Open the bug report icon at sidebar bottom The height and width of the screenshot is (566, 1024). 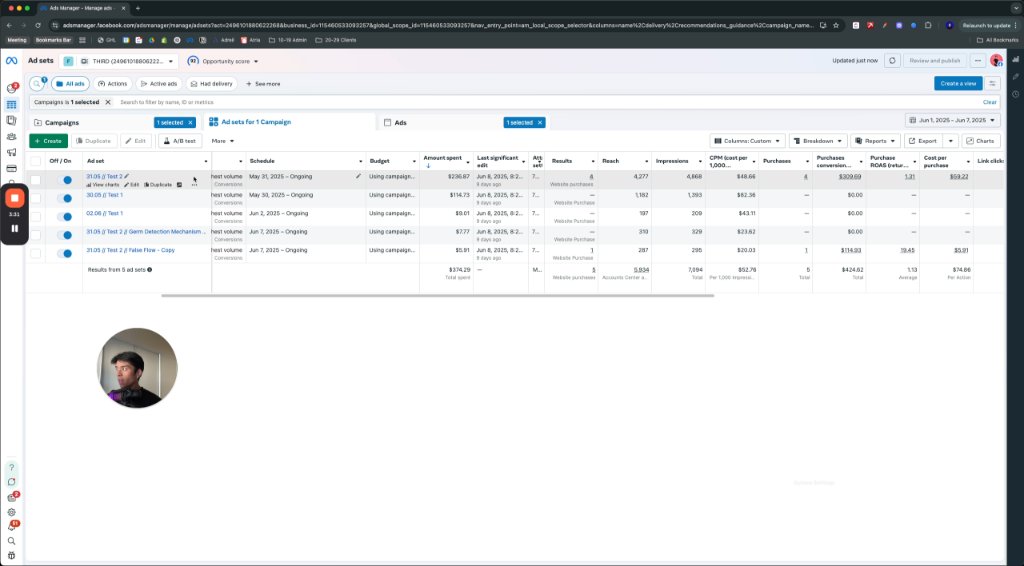pyautogui.click(x=11, y=556)
